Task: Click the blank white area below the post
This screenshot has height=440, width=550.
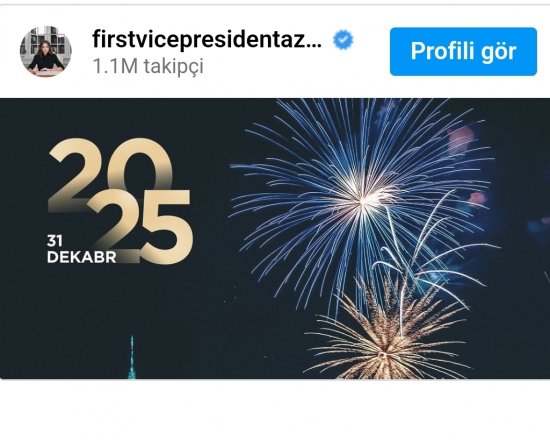Action: [275, 410]
